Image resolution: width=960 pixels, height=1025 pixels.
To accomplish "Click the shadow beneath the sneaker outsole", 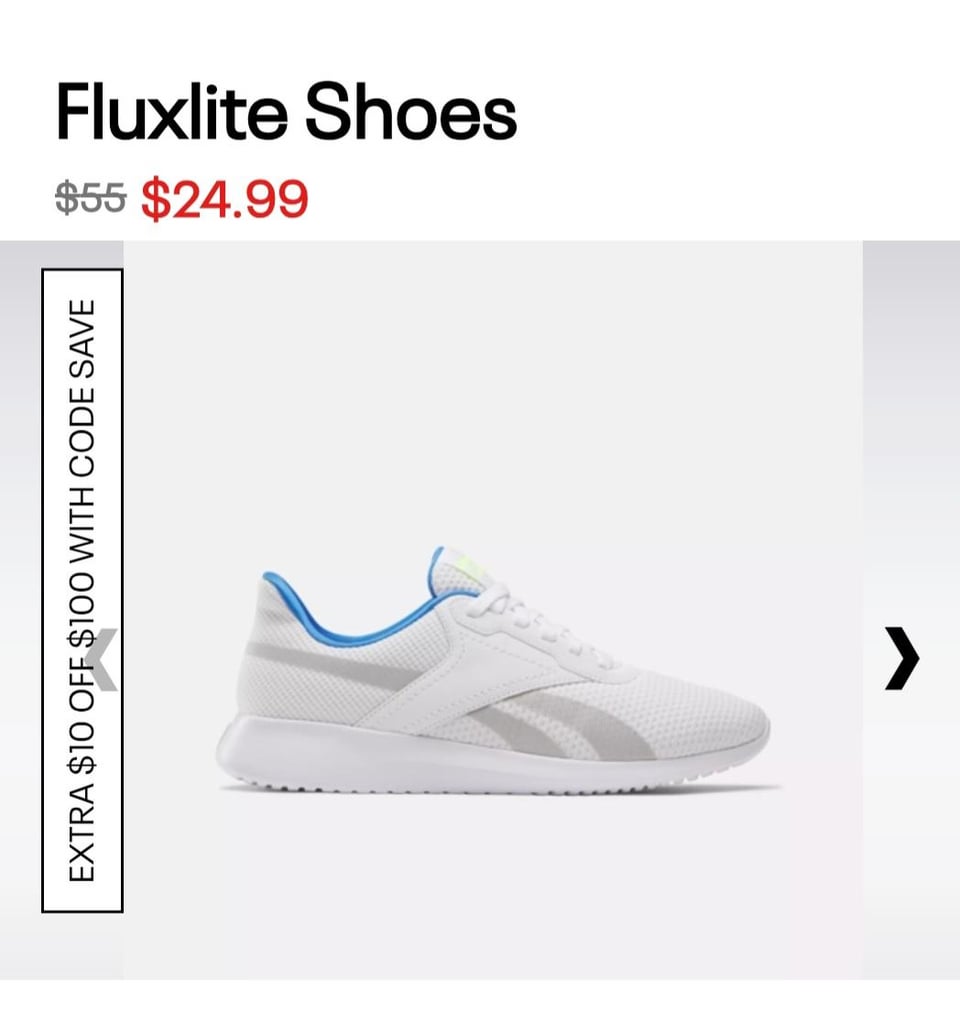I will click(500, 790).
